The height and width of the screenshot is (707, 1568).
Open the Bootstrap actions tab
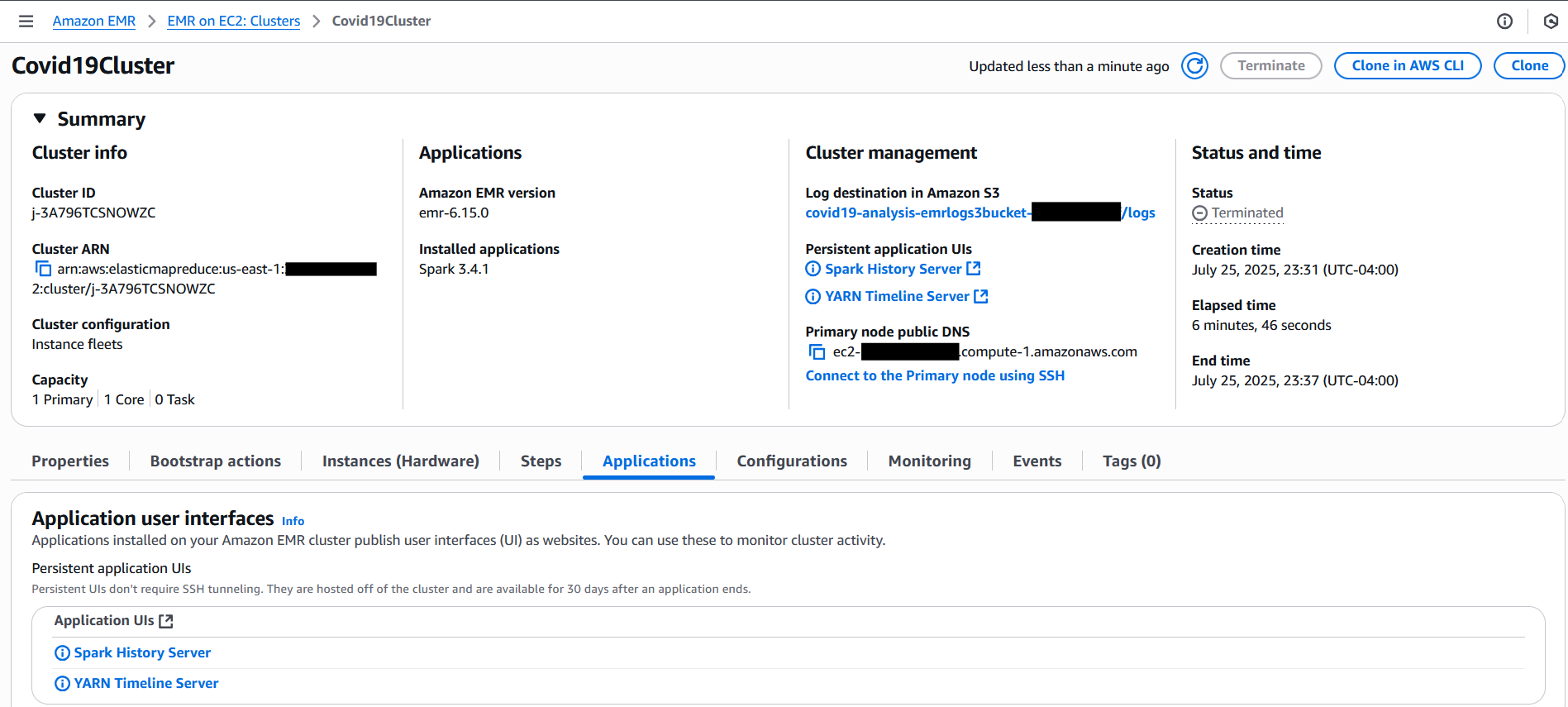(215, 461)
